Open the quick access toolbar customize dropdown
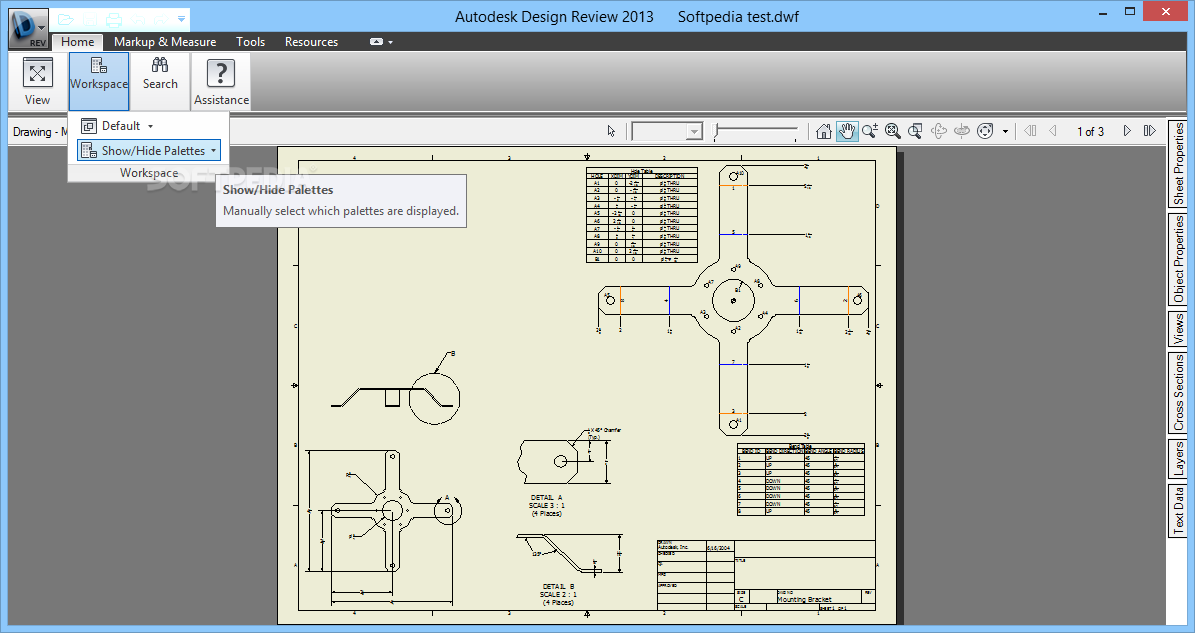This screenshot has width=1195, height=633. 181,19
